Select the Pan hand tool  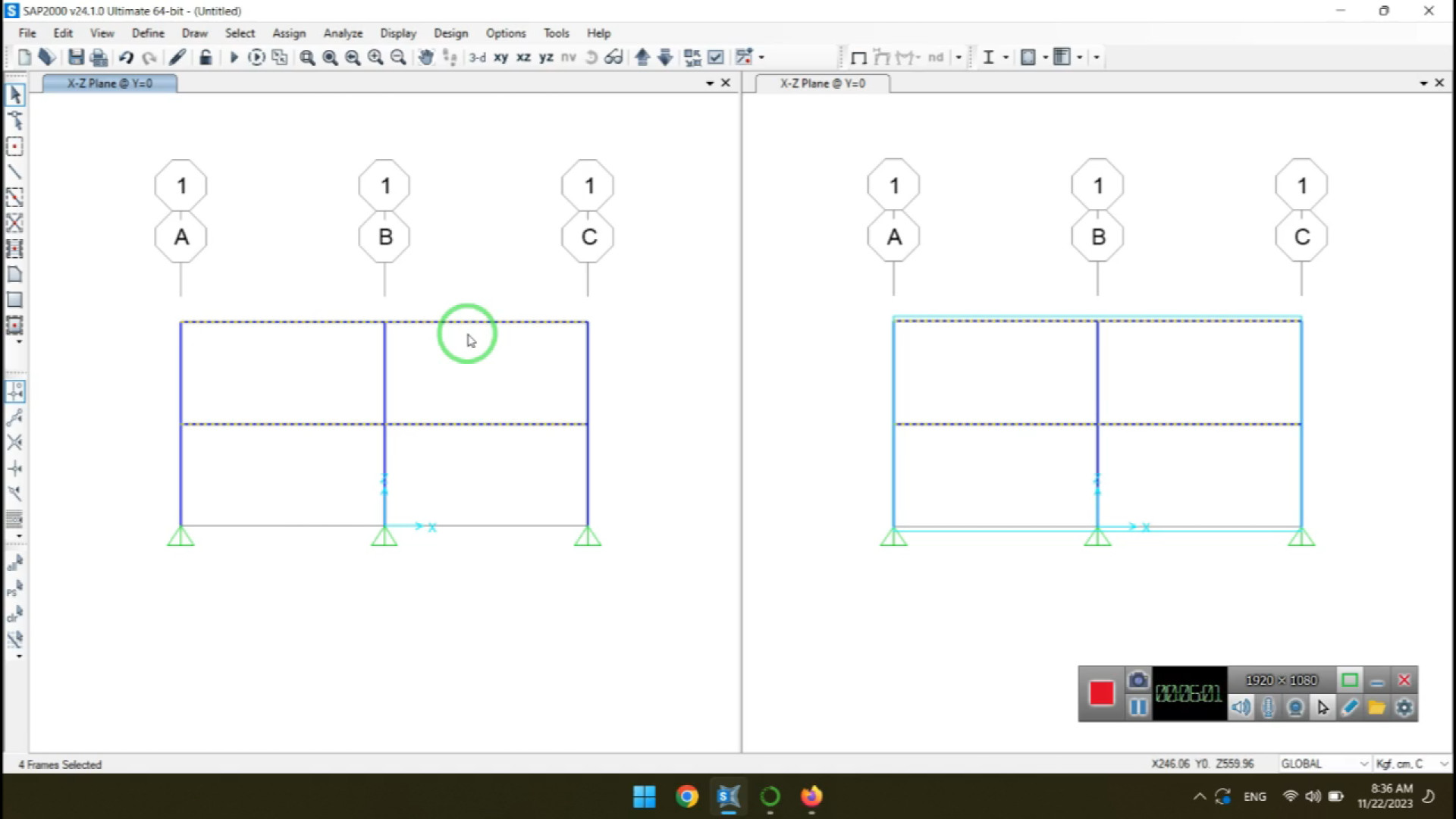(x=426, y=58)
